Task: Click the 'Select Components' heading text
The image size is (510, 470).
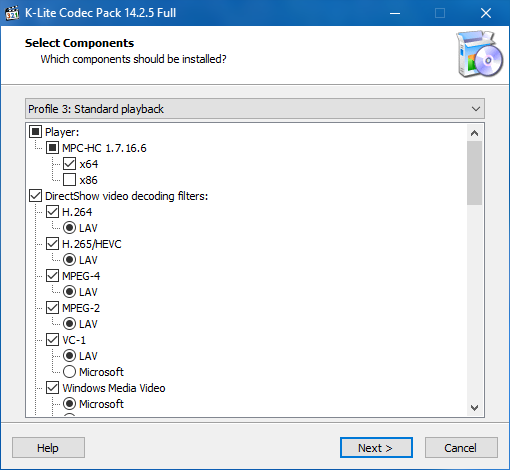Action: click(x=79, y=43)
